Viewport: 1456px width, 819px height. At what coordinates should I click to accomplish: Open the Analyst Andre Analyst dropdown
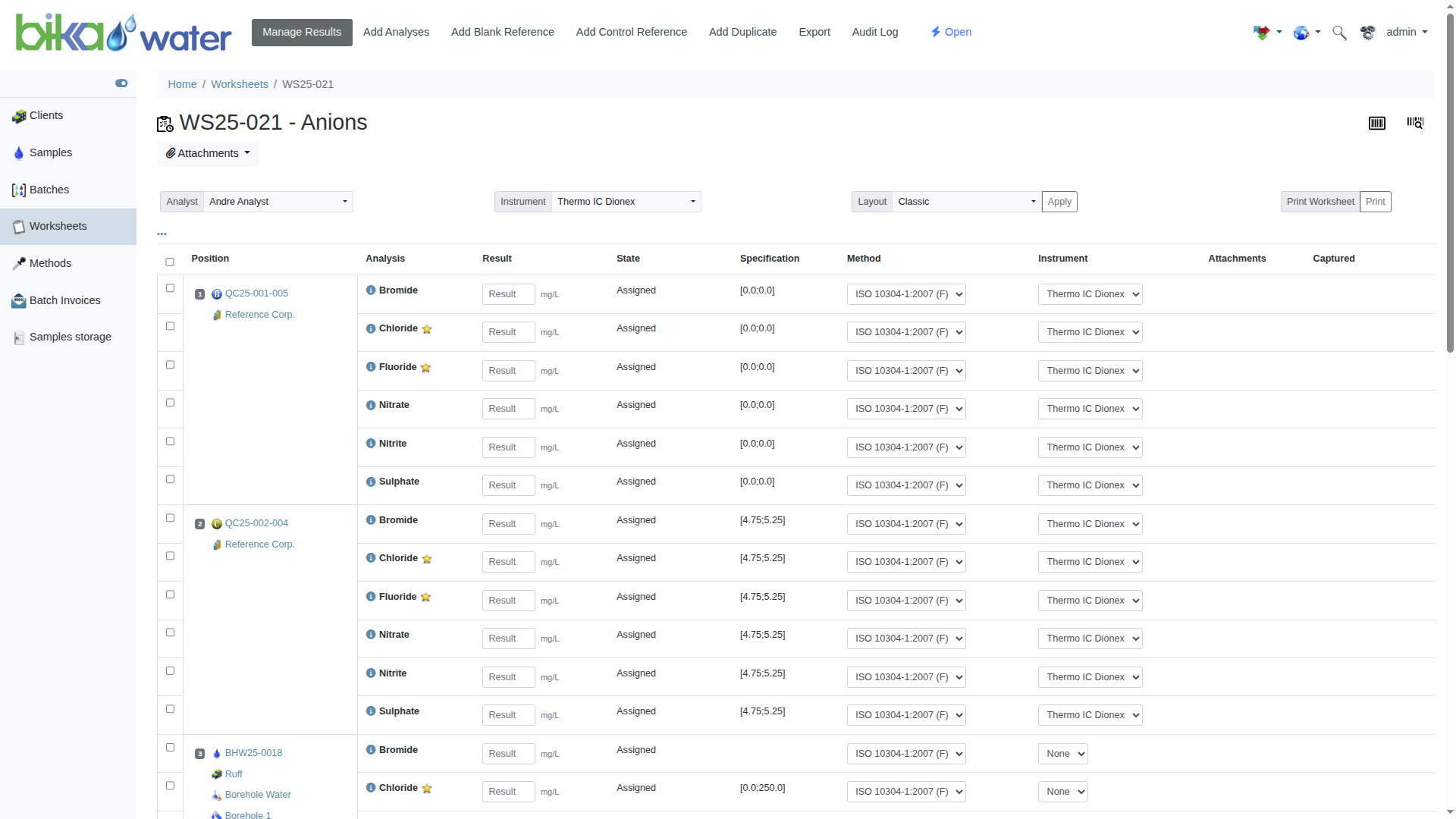tap(278, 202)
